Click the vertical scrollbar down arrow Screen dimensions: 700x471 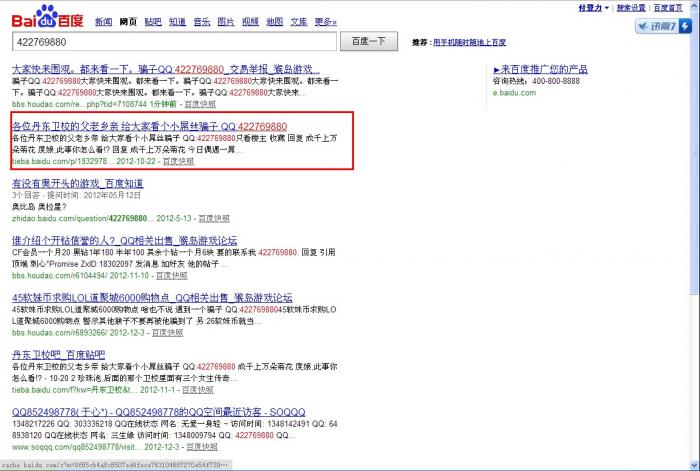coord(694,466)
